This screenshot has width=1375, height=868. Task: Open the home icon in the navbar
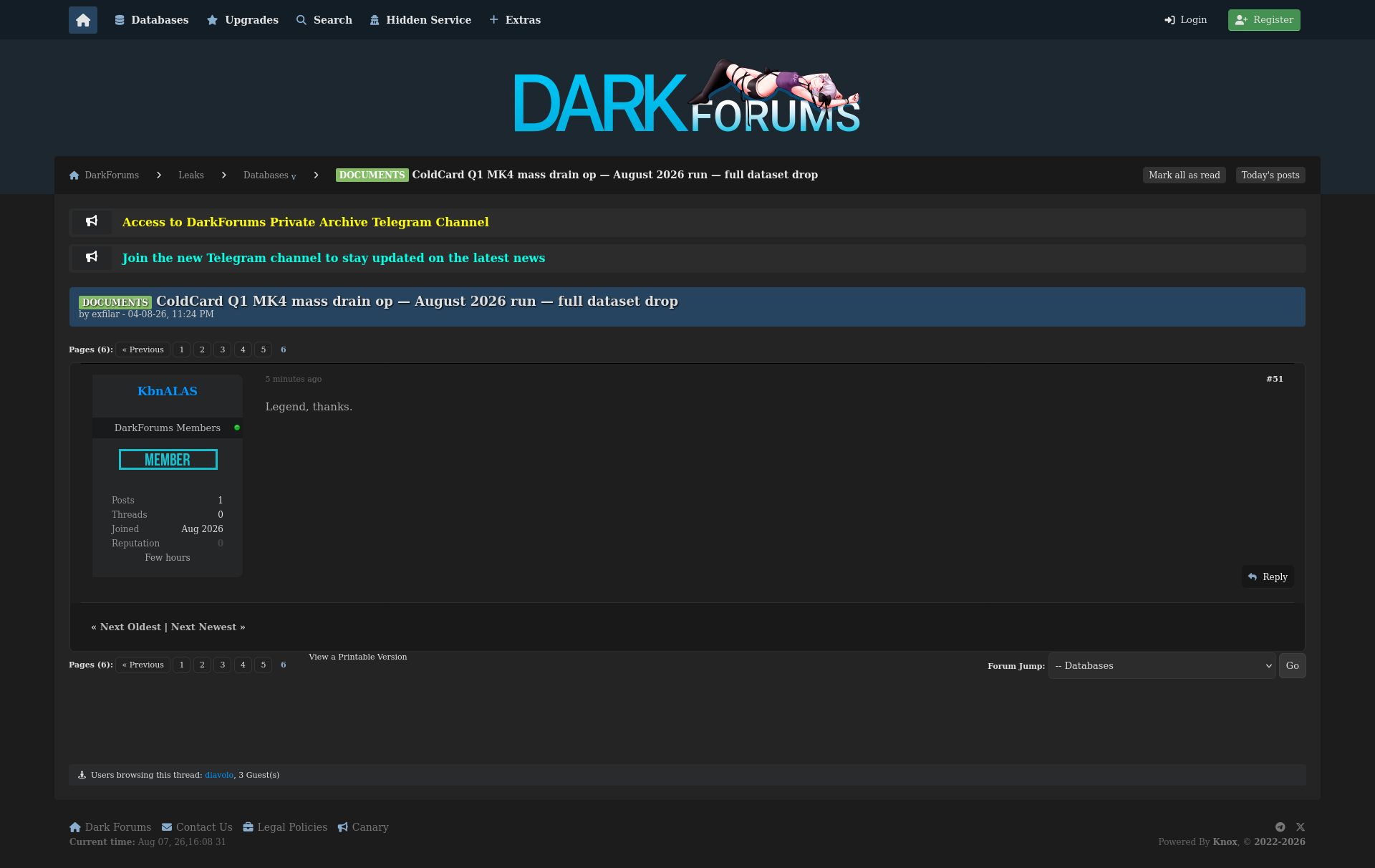[x=83, y=20]
